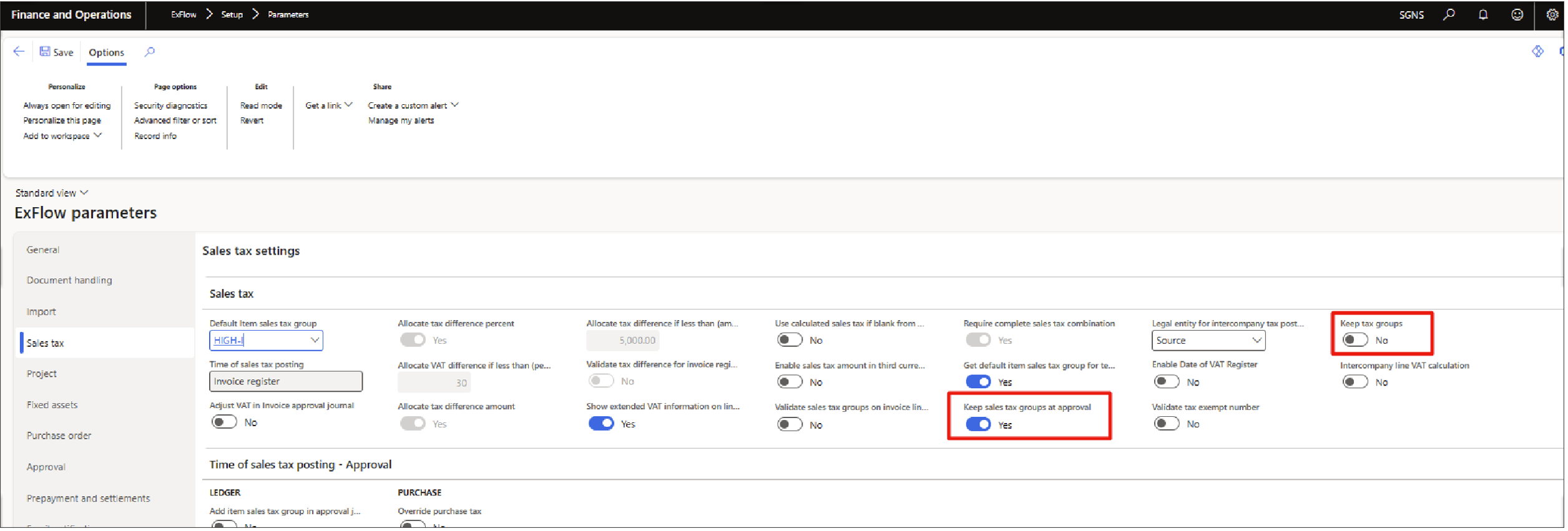
Task: Expand Create a custom alert dropdown
Action: tap(414, 106)
